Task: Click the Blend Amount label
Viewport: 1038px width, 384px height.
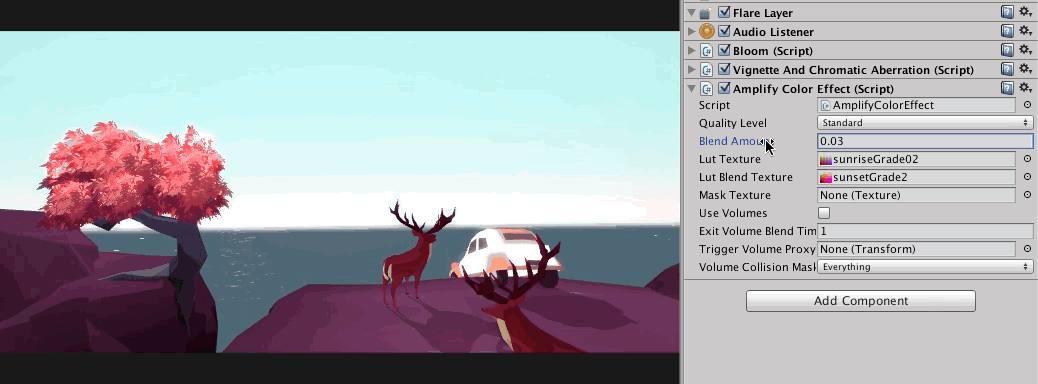Action: coord(735,141)
